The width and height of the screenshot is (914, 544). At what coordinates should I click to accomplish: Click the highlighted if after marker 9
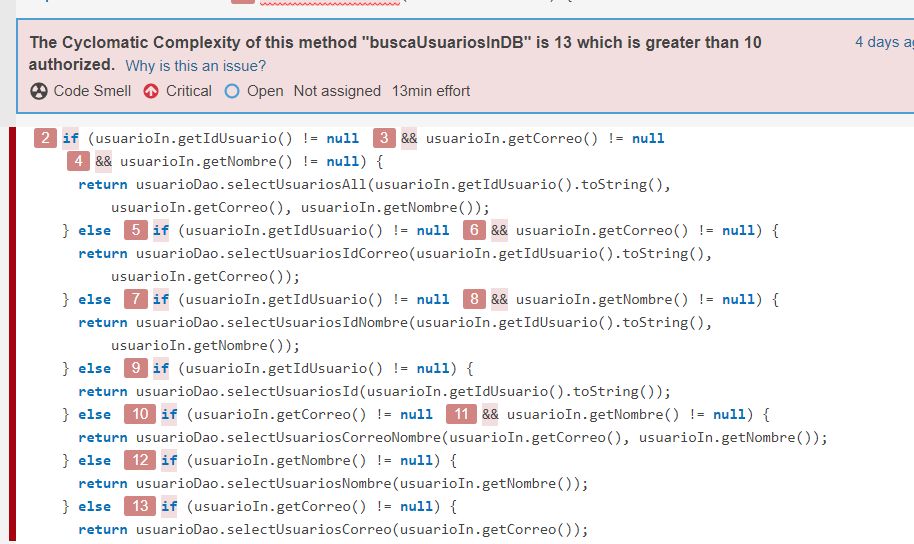coord(161,368)
